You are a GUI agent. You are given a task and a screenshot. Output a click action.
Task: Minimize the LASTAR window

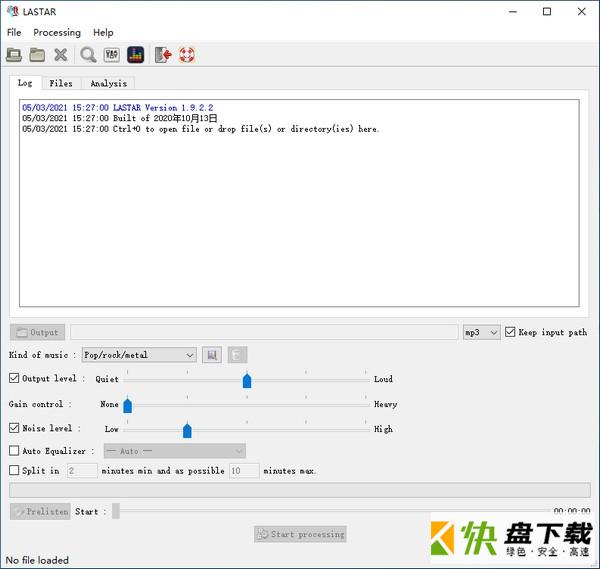[513, 11]
